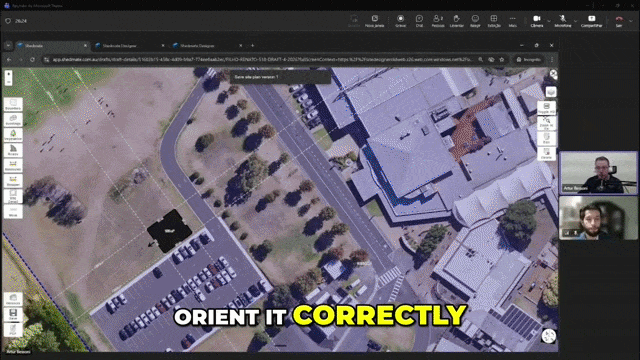Select the Easement tool in left toolbar
Viewport: 640px width, 360px height.
click(x=13, y=166)
